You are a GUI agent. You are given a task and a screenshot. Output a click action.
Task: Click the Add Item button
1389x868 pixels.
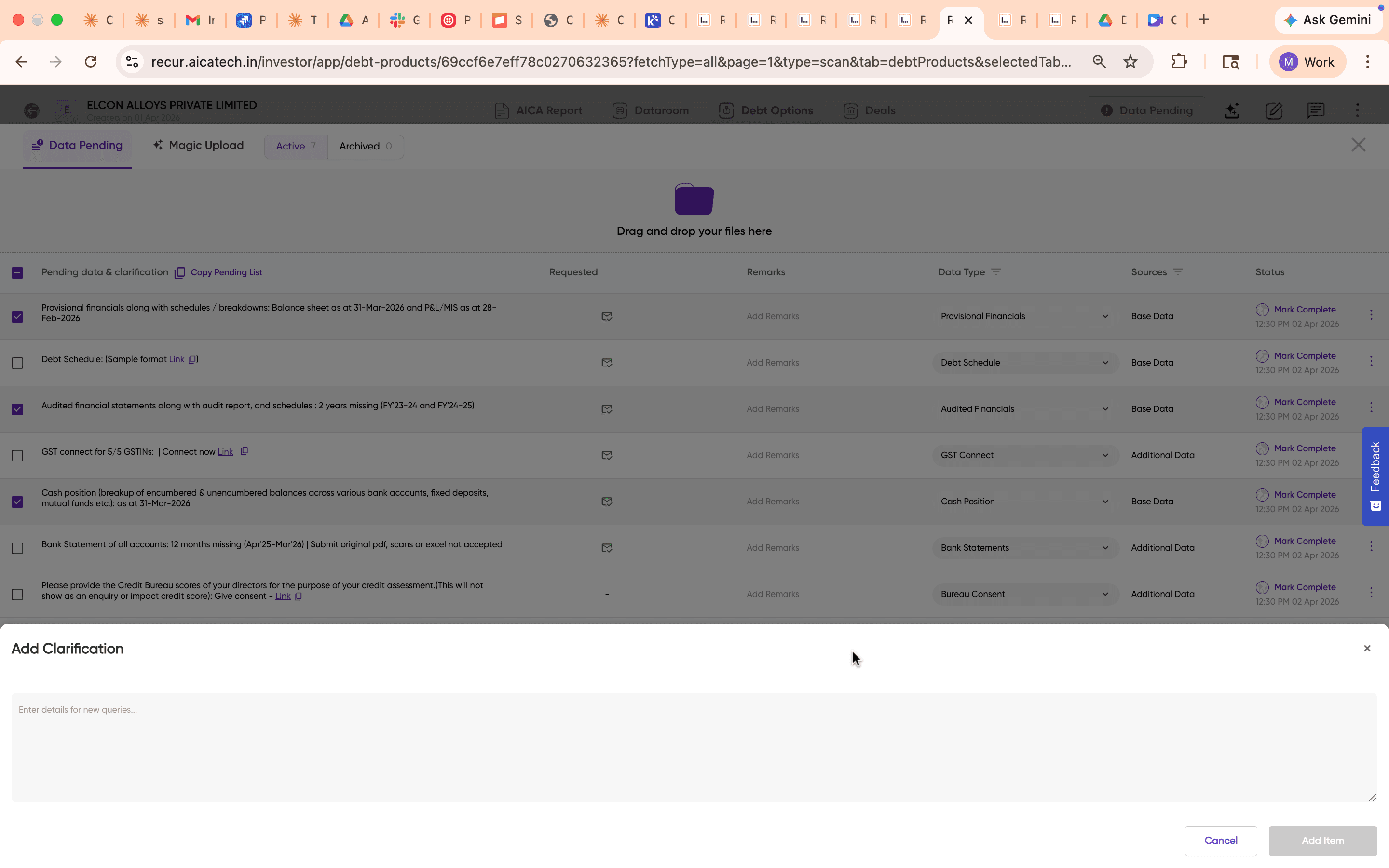1322,841
